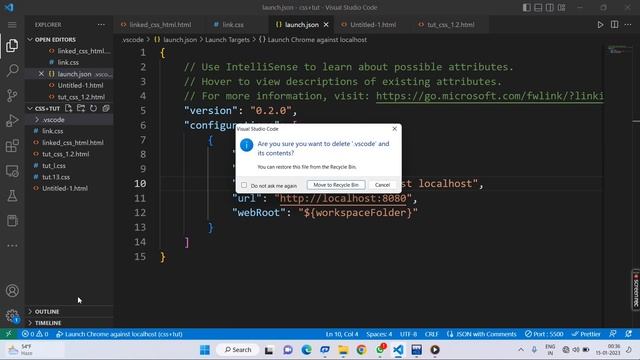Create a new file in CSS+TUT

tap(69, 108)
